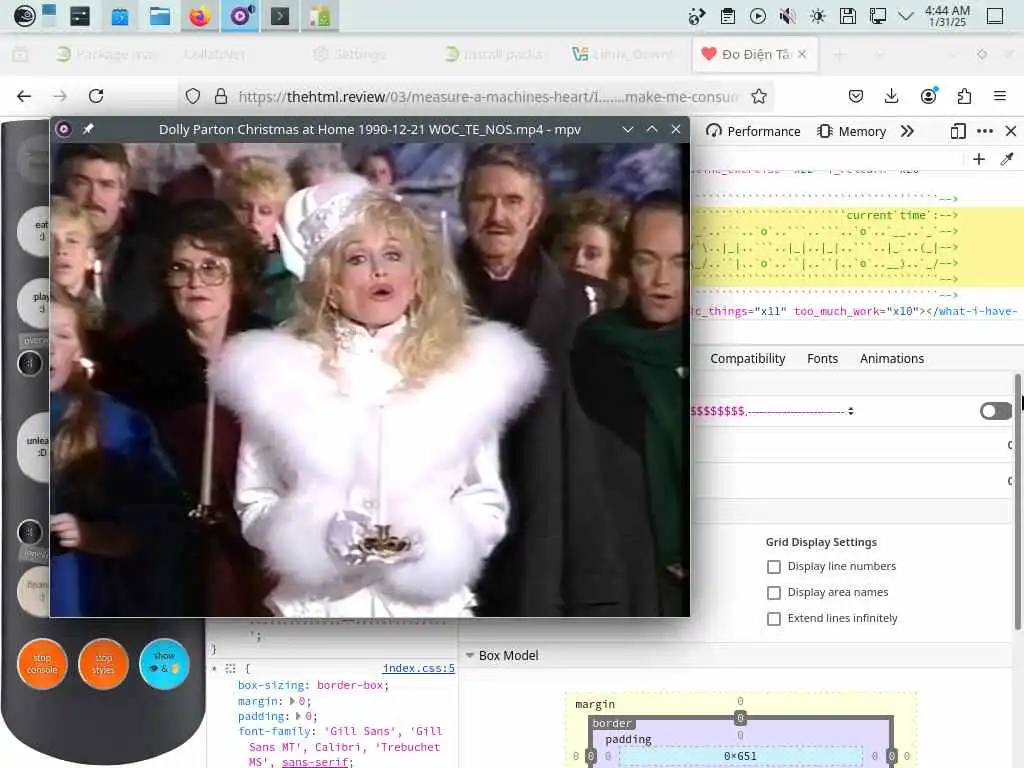Click the mpv video playback area

click(370, 379)
